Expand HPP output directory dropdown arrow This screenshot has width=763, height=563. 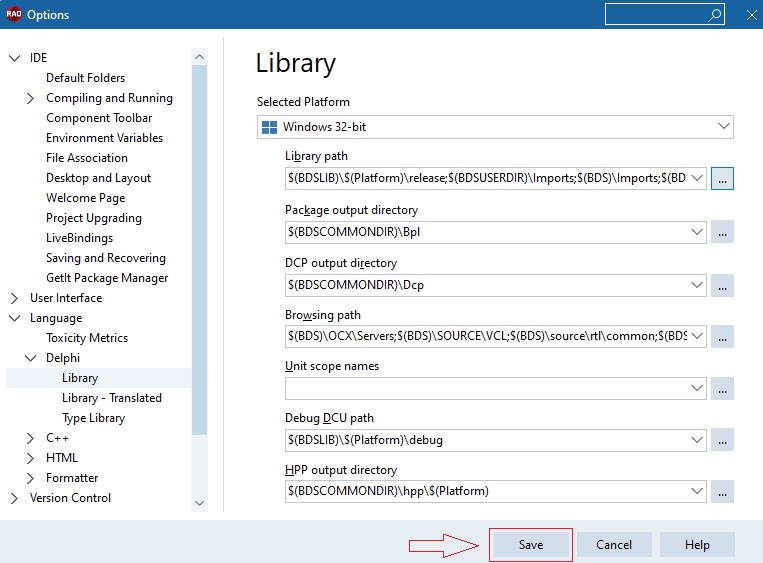[x=697, y=491]
